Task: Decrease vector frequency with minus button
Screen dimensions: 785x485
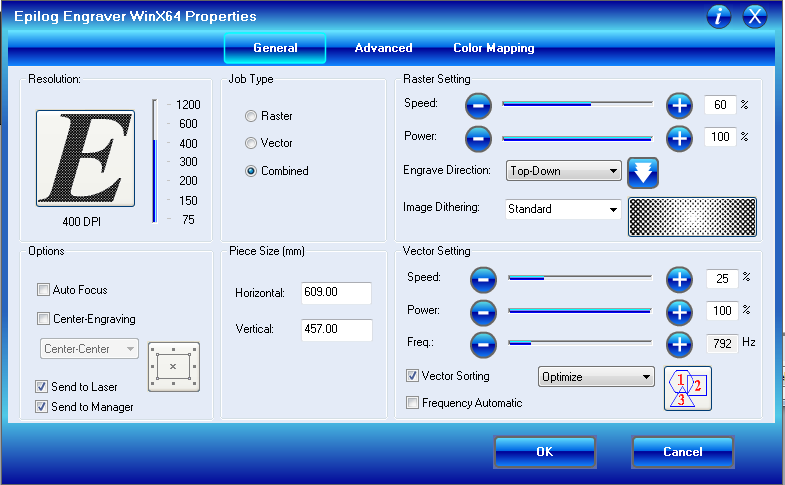Action: pos(483,344)
